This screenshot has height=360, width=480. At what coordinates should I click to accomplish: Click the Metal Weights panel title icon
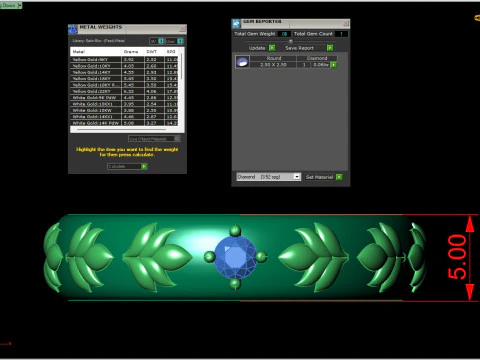coord(73,29)
